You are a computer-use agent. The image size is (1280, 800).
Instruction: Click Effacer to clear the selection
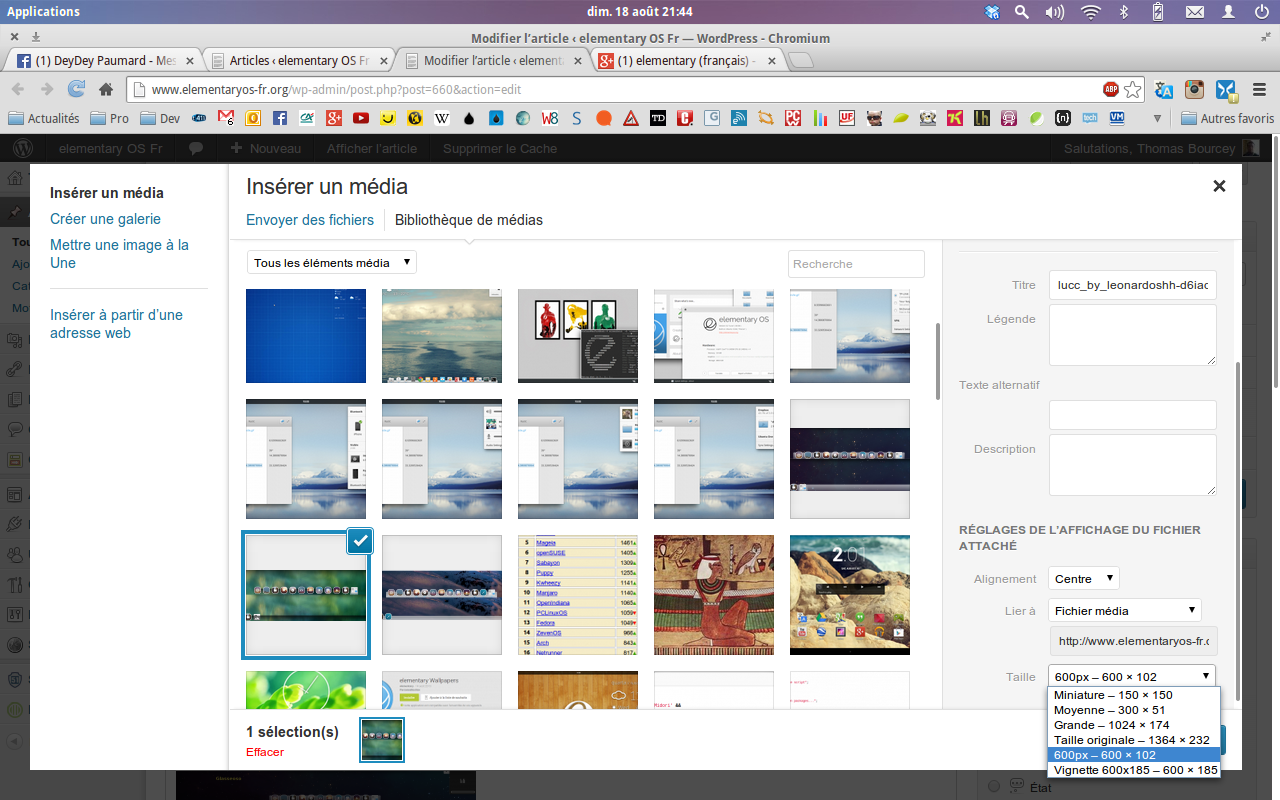(265, 752)
